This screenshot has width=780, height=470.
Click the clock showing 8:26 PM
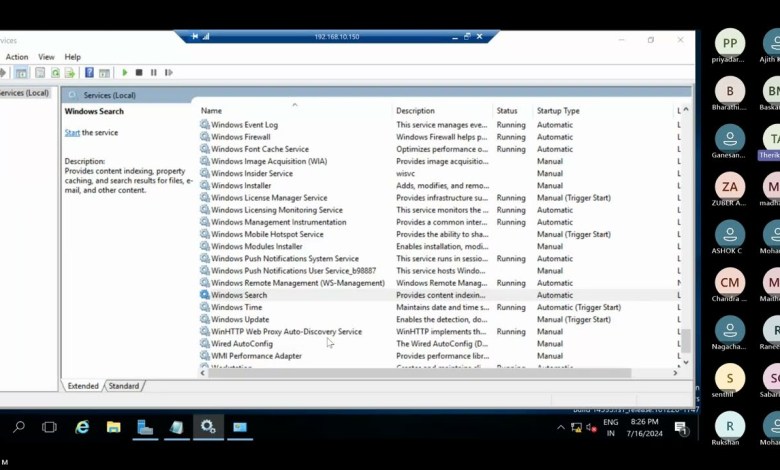[x=644, y=422]
